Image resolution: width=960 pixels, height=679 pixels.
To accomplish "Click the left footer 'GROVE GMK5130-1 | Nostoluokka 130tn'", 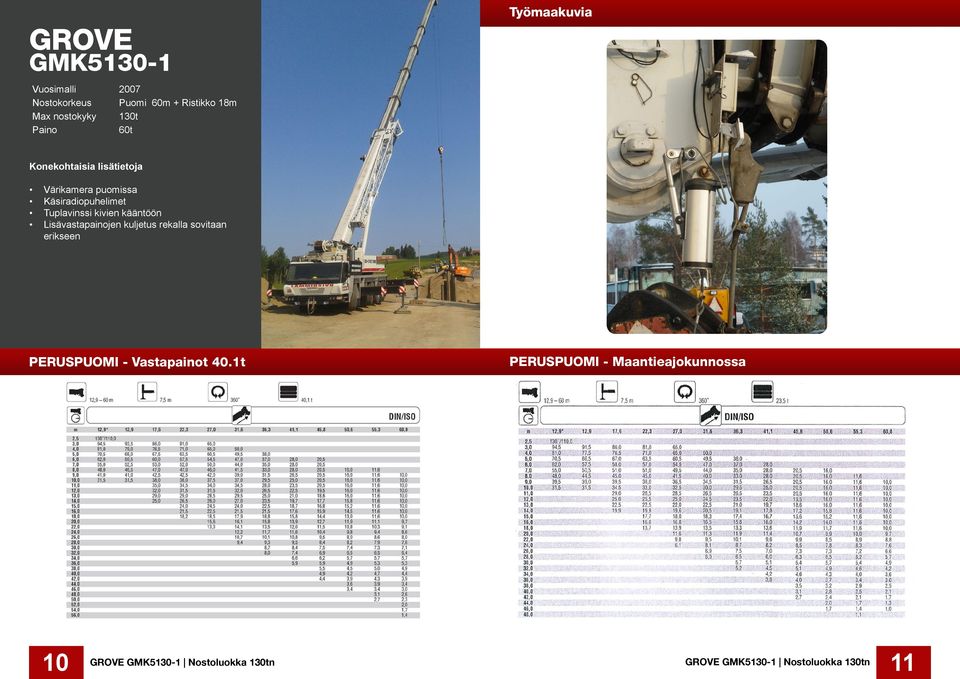I will 182,662.
